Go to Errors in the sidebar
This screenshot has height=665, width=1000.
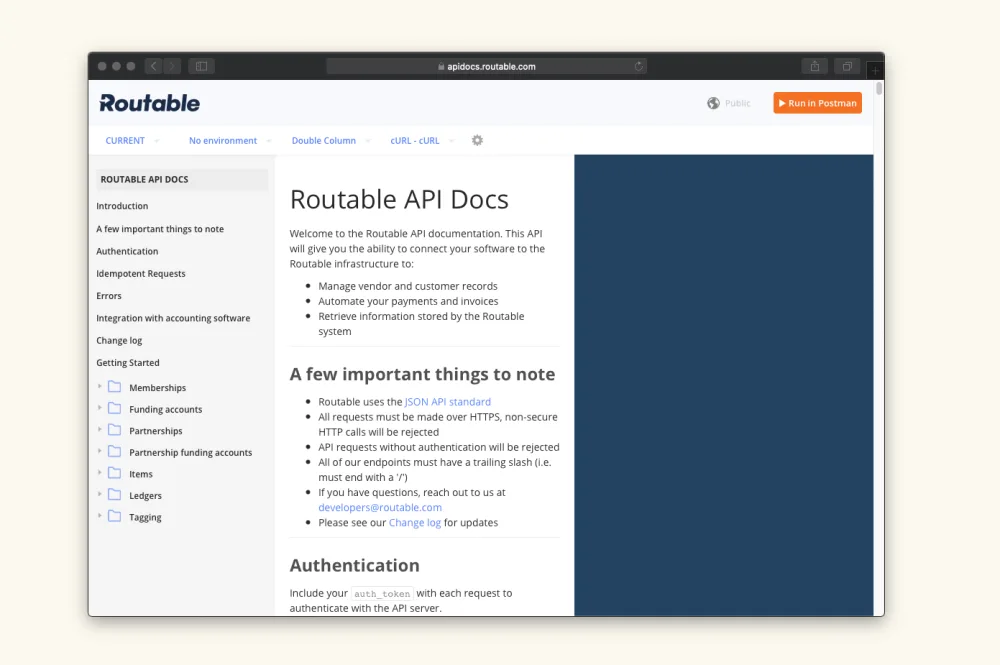[109, 296]
